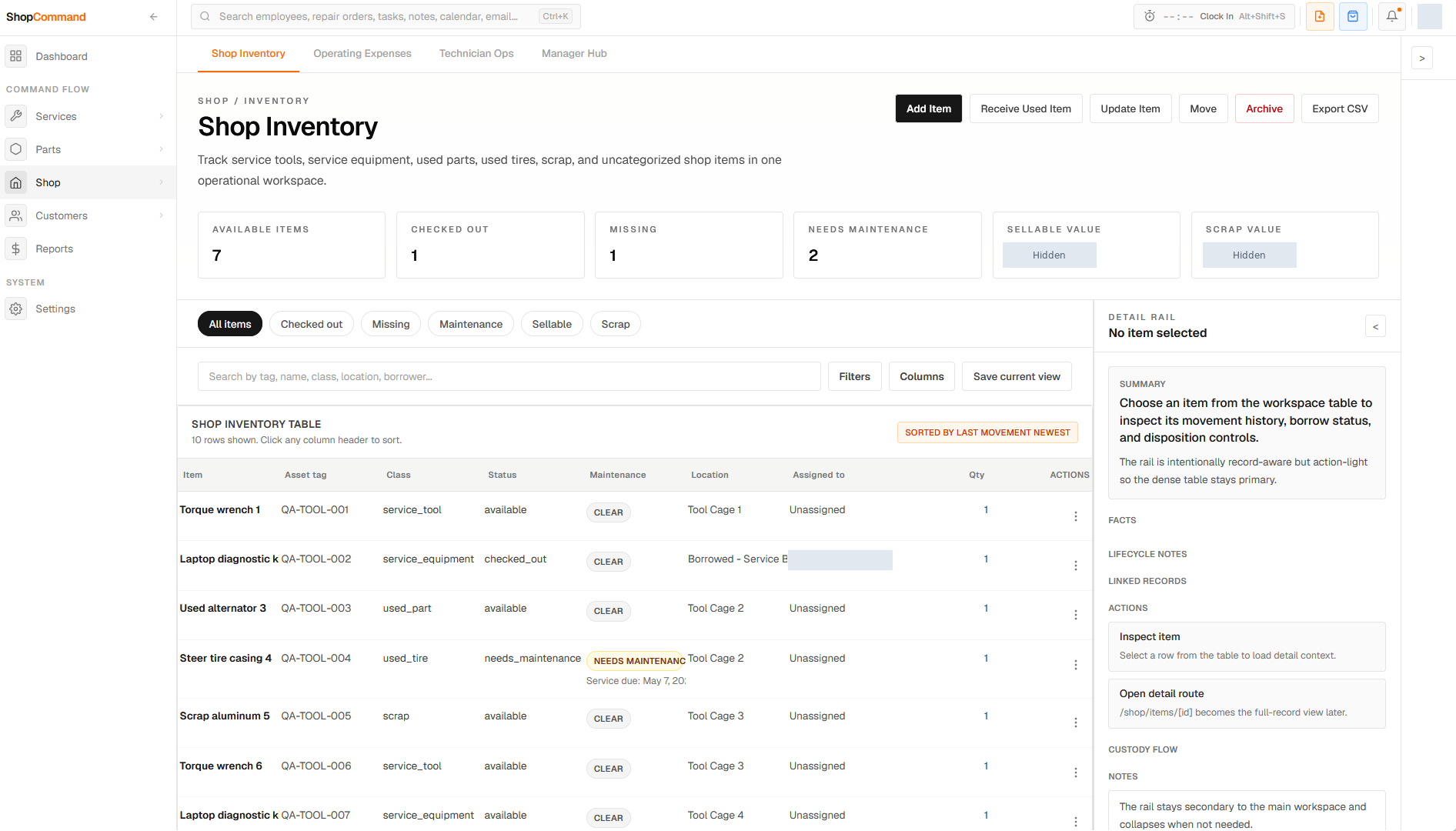Reveal hidden Scrap Value
The width and height of the screenshot is (1456, 831).
point(1249,255)
